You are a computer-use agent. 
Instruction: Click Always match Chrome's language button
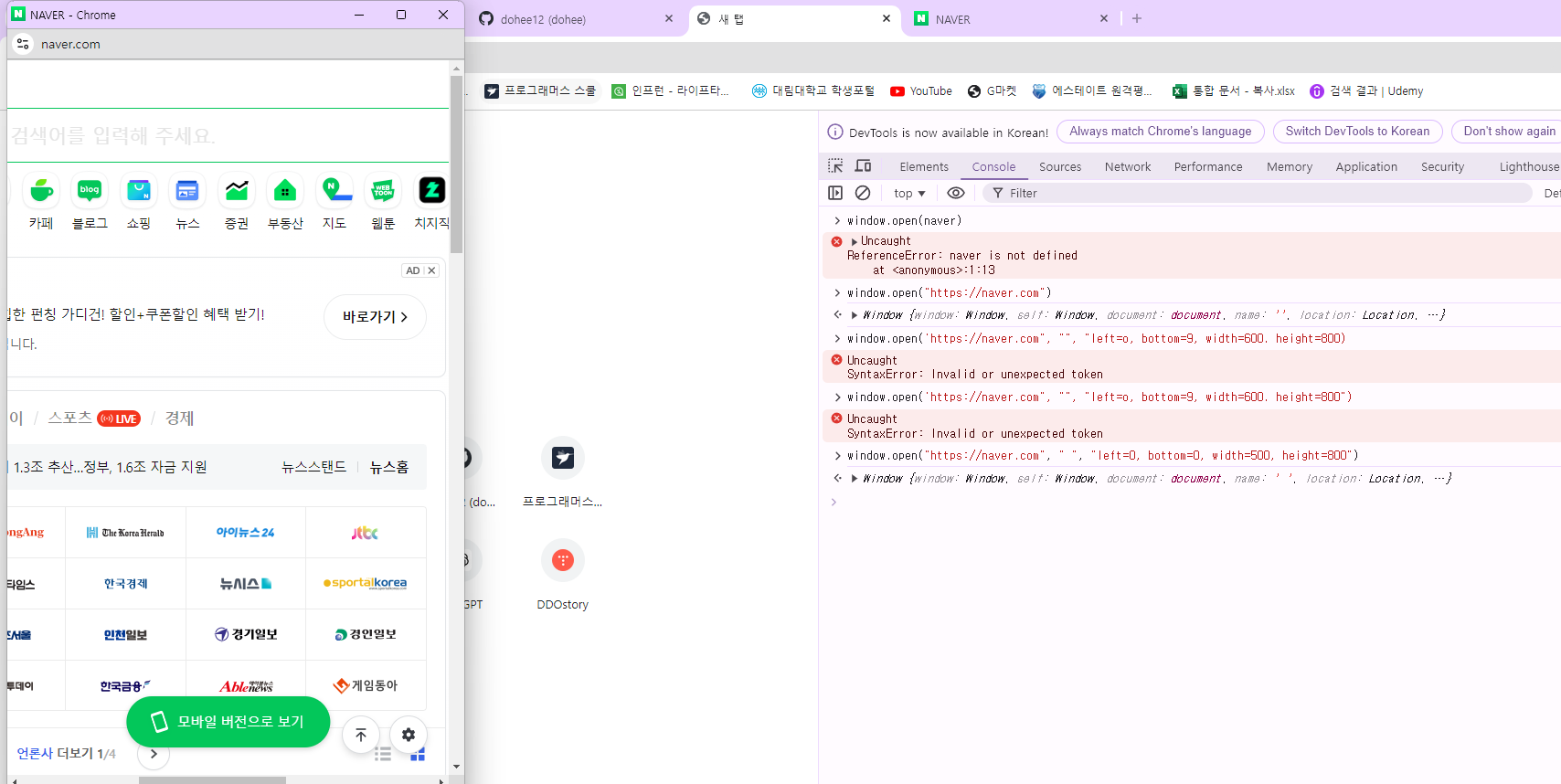(1161, 132)
